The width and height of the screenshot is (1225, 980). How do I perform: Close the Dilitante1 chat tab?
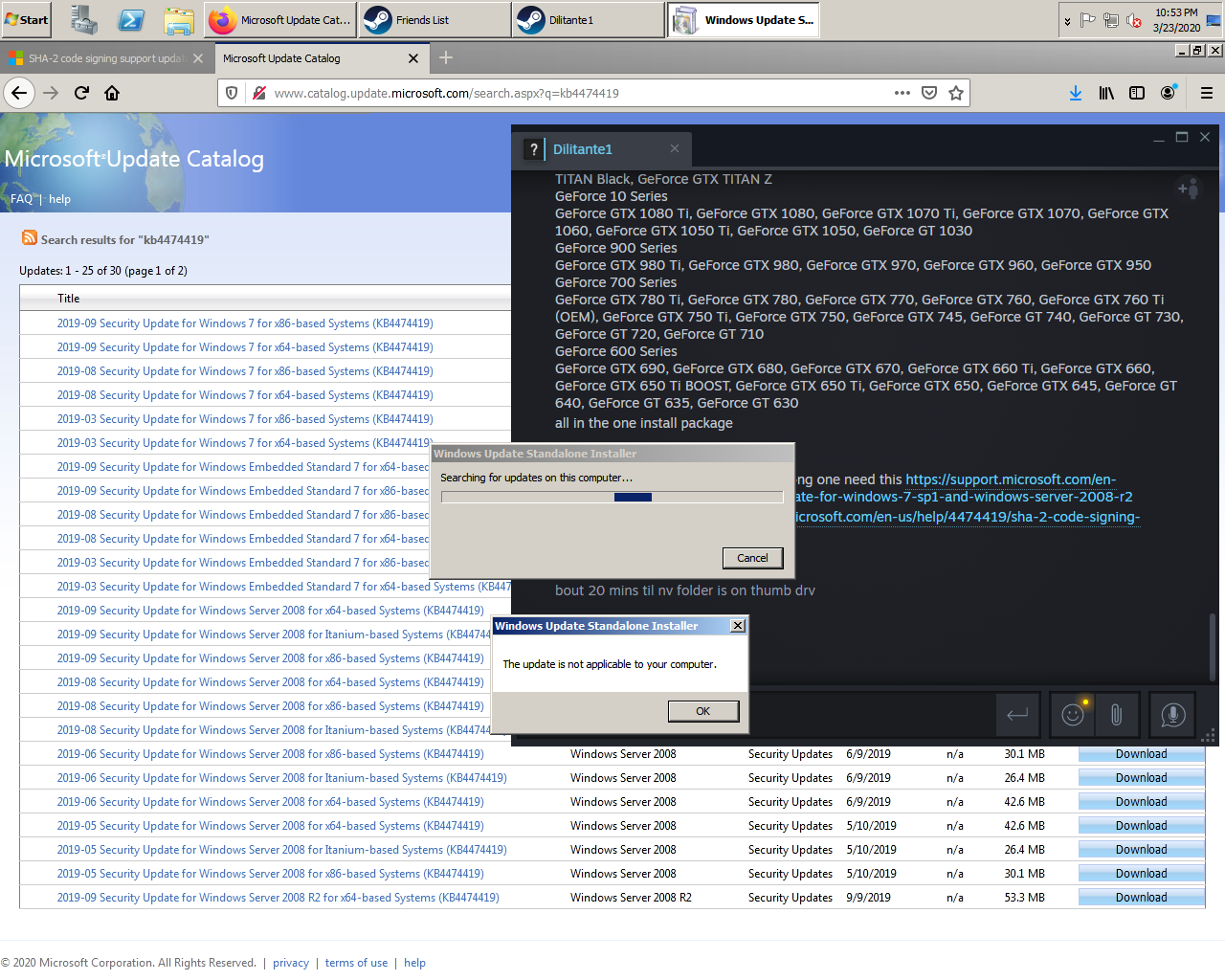675,148
